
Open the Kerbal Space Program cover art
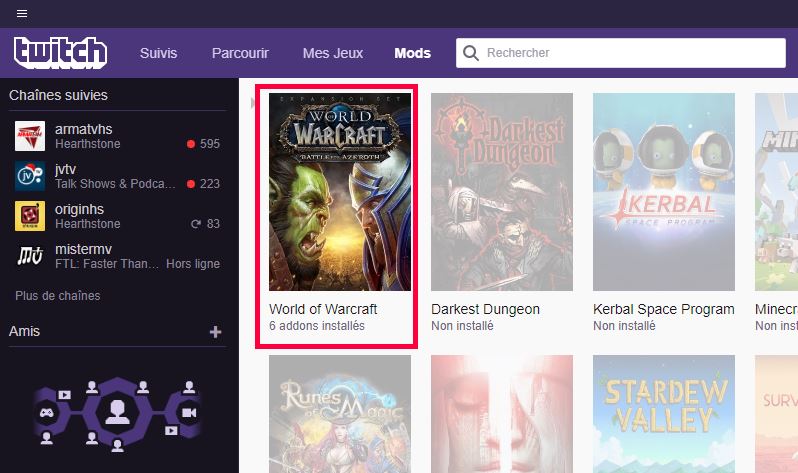pos(664,192)
